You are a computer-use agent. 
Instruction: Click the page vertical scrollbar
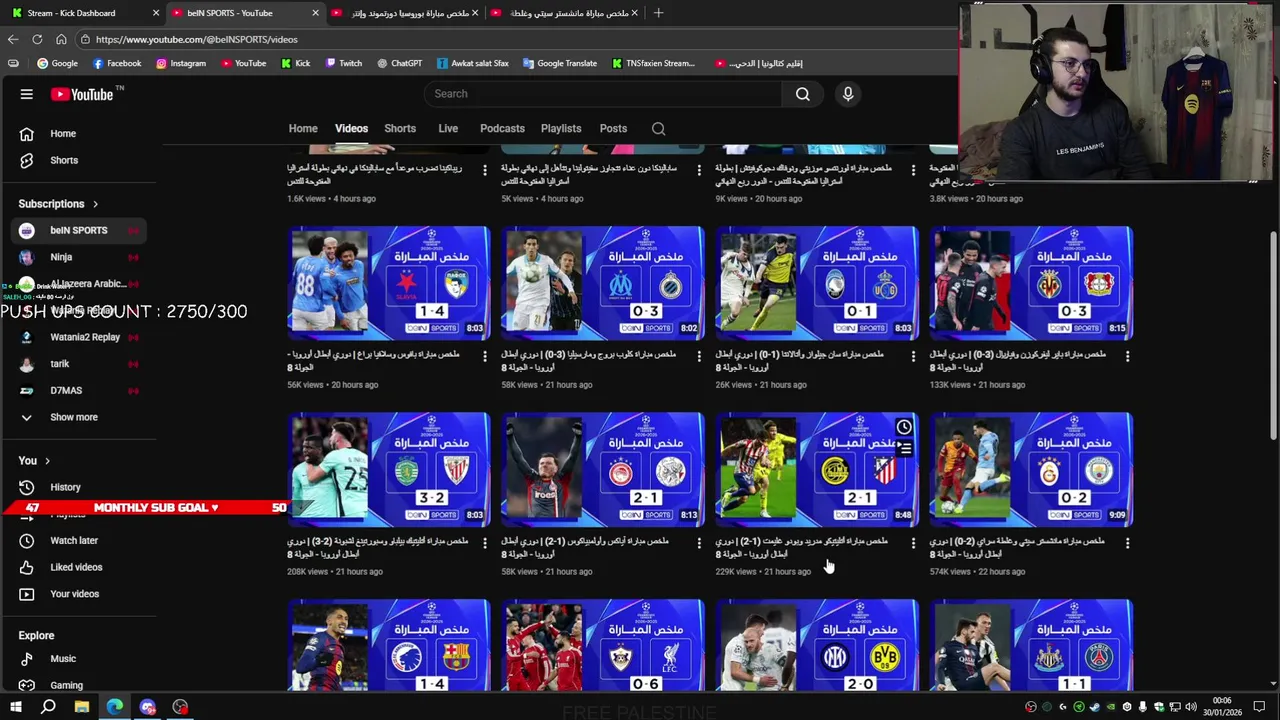(x=1273, y=337)
